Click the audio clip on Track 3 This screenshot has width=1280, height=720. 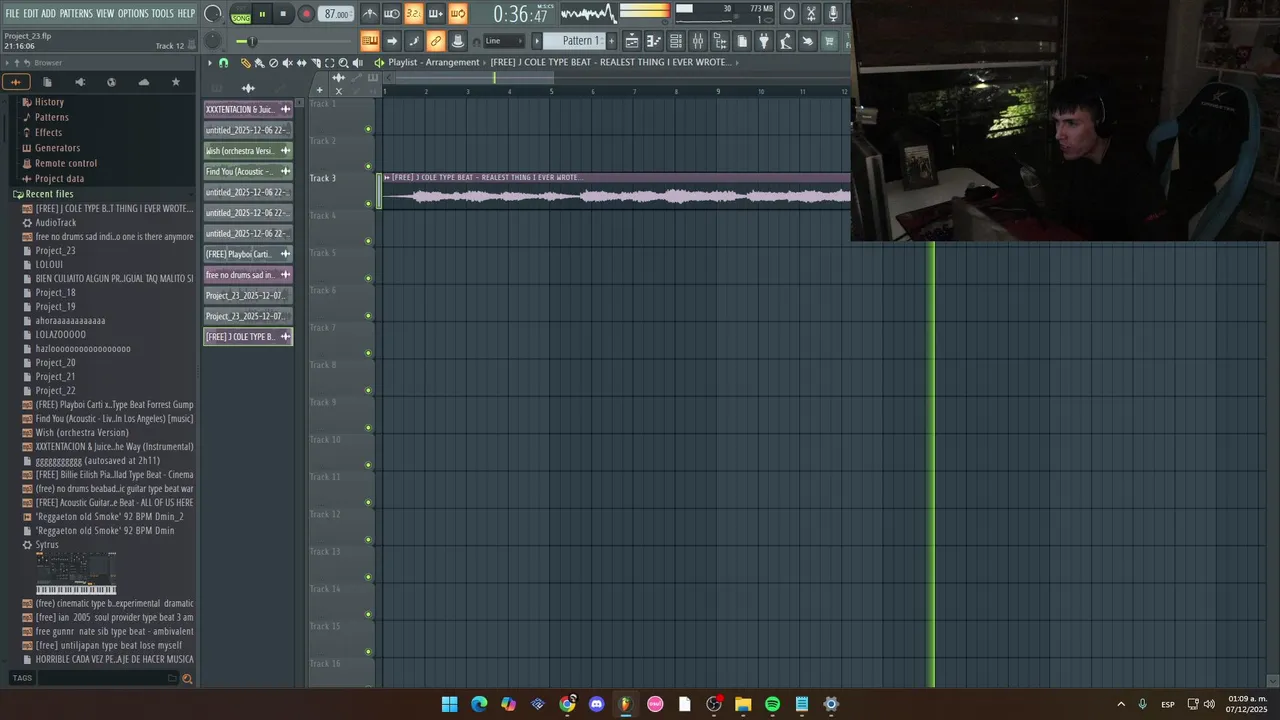click(x=614, y=191)
